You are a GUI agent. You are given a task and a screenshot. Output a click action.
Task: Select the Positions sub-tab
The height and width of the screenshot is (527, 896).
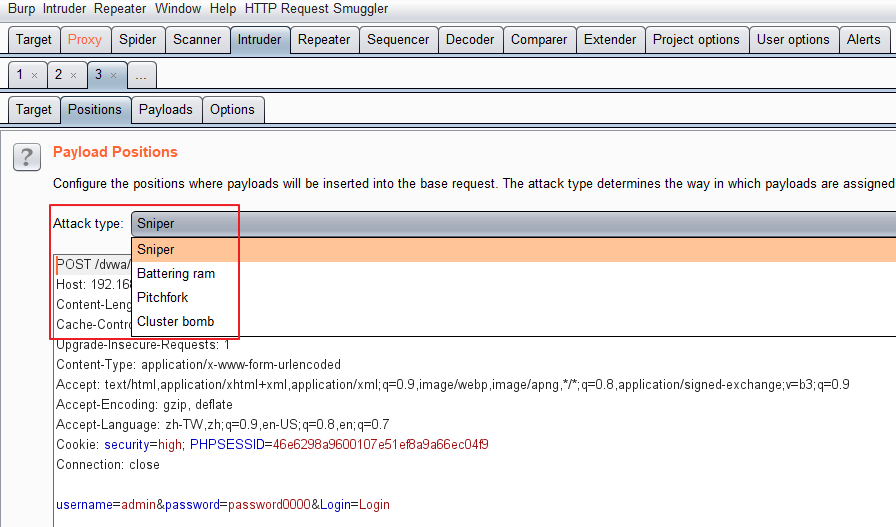point(95,109)
